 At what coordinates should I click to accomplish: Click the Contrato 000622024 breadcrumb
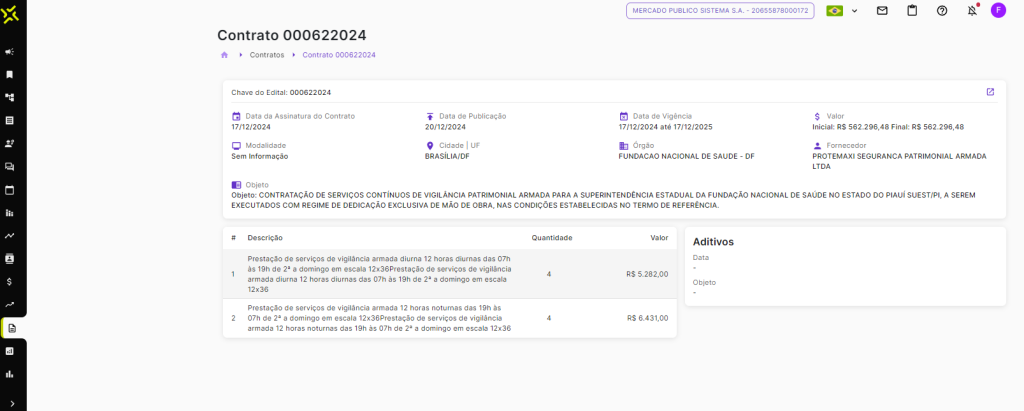pos(339,55)
